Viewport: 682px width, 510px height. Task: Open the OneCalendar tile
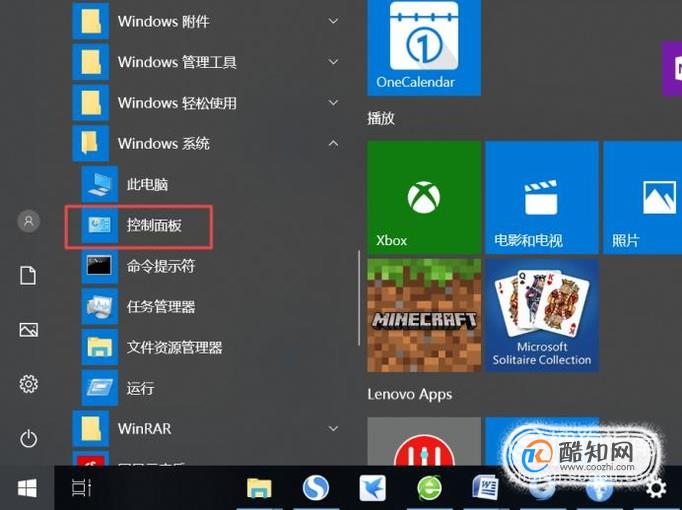click(424, 47)
